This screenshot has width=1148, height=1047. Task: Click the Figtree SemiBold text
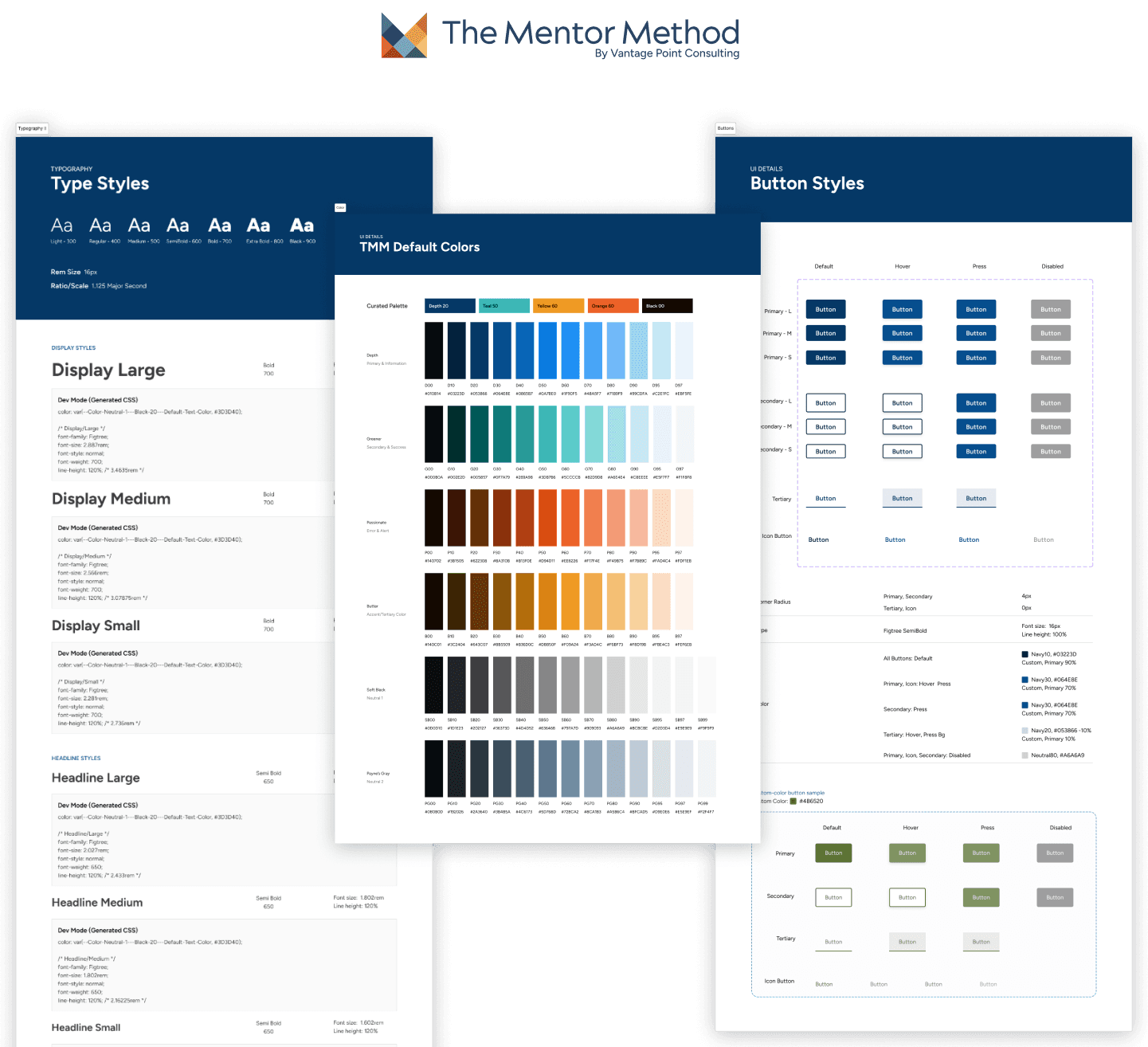905,631
